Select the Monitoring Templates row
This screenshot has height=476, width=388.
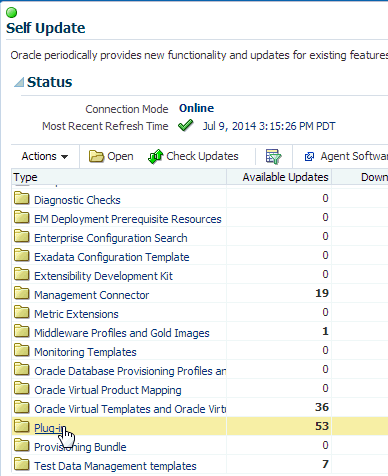pos(200,351)
